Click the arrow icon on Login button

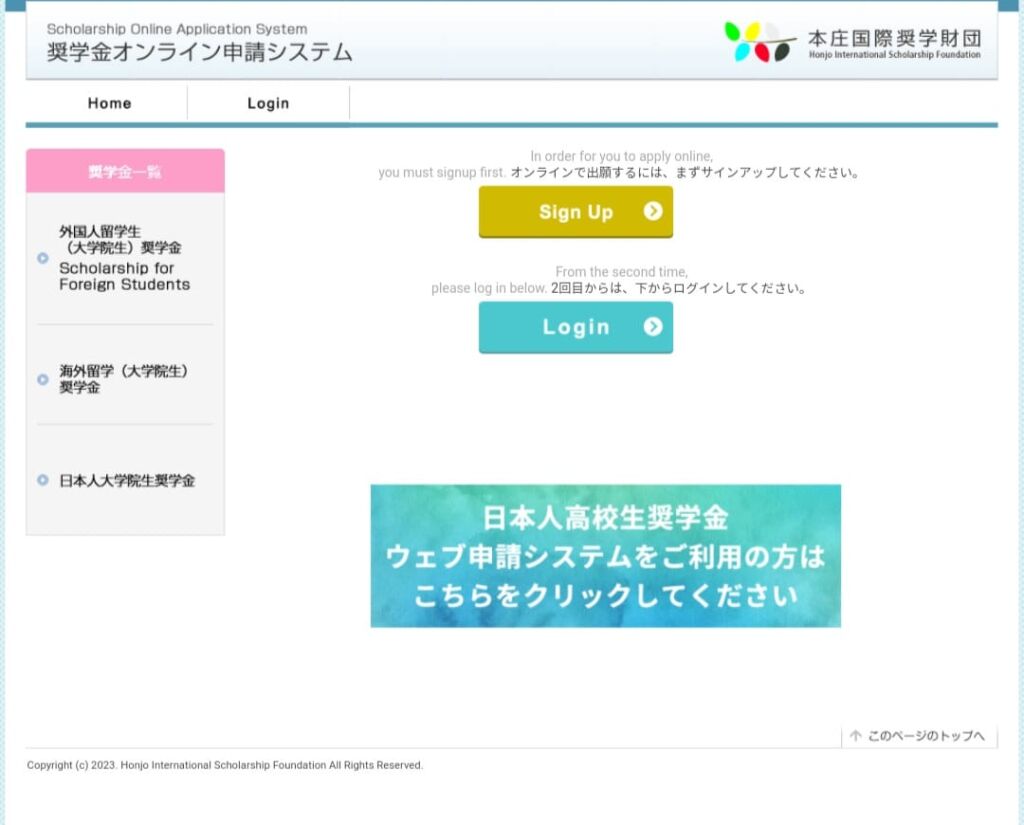click(x=653, y=327)
